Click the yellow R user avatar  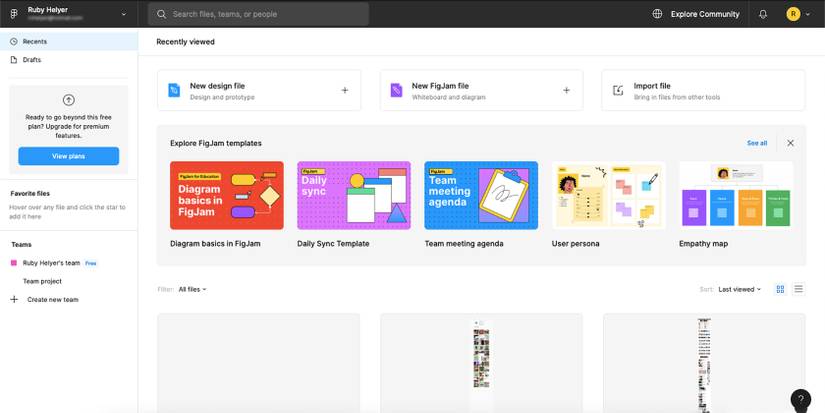[793, 14]
